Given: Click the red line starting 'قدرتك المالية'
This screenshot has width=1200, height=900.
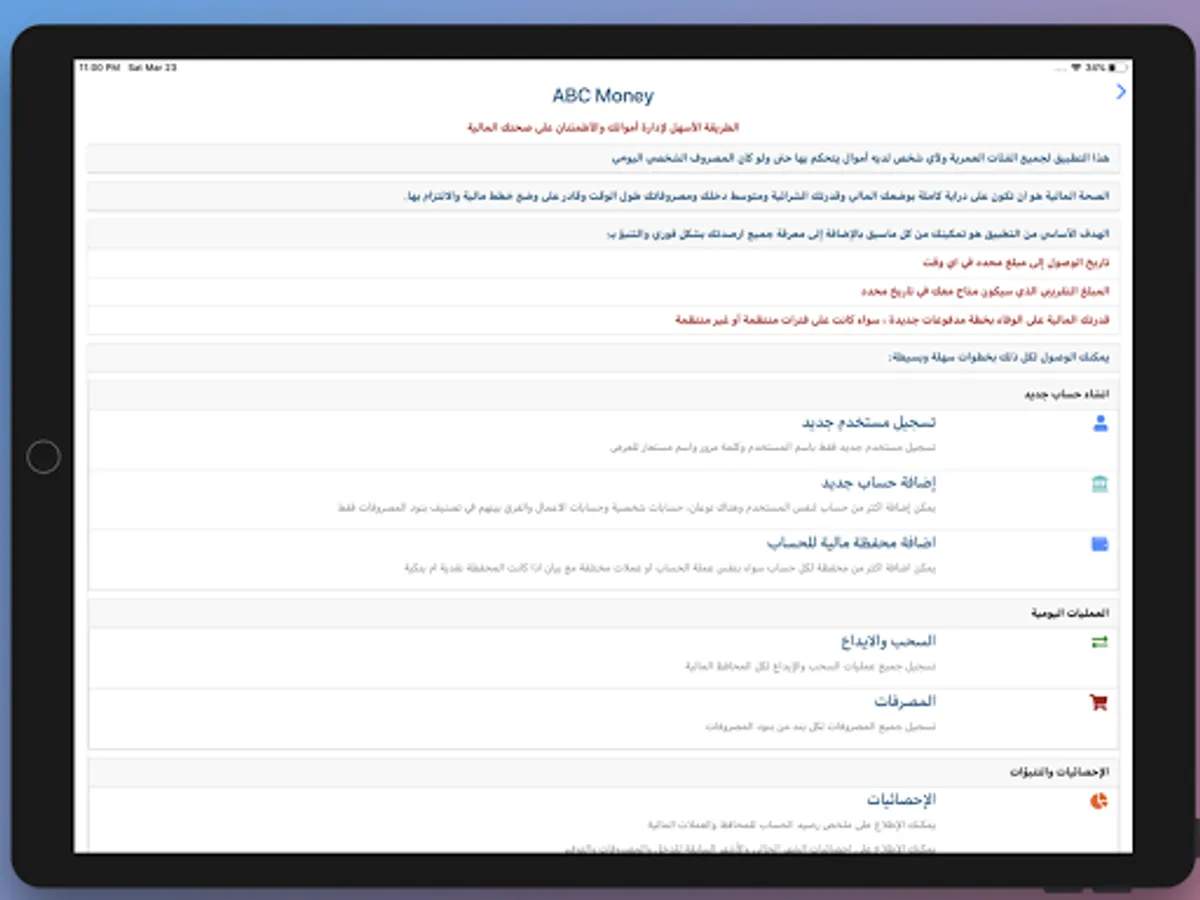Looking at the screenshot, I should [892, 320].
